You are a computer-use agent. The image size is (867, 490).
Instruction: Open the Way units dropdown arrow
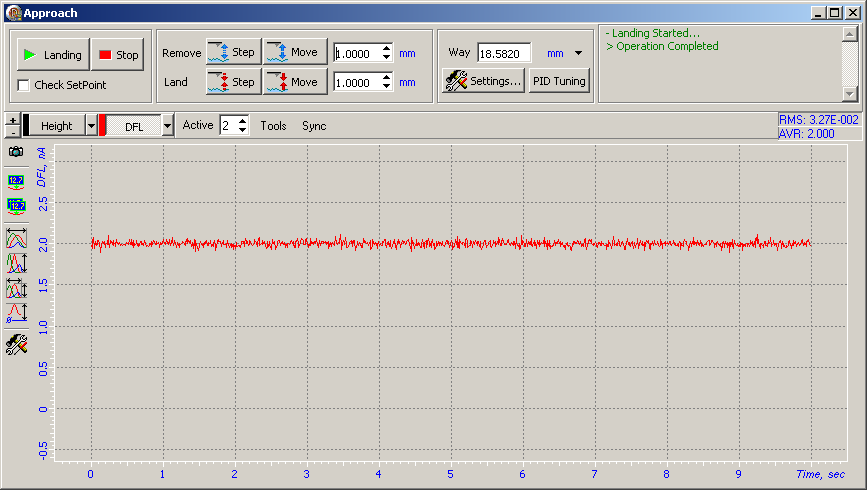tap(578, 53)
